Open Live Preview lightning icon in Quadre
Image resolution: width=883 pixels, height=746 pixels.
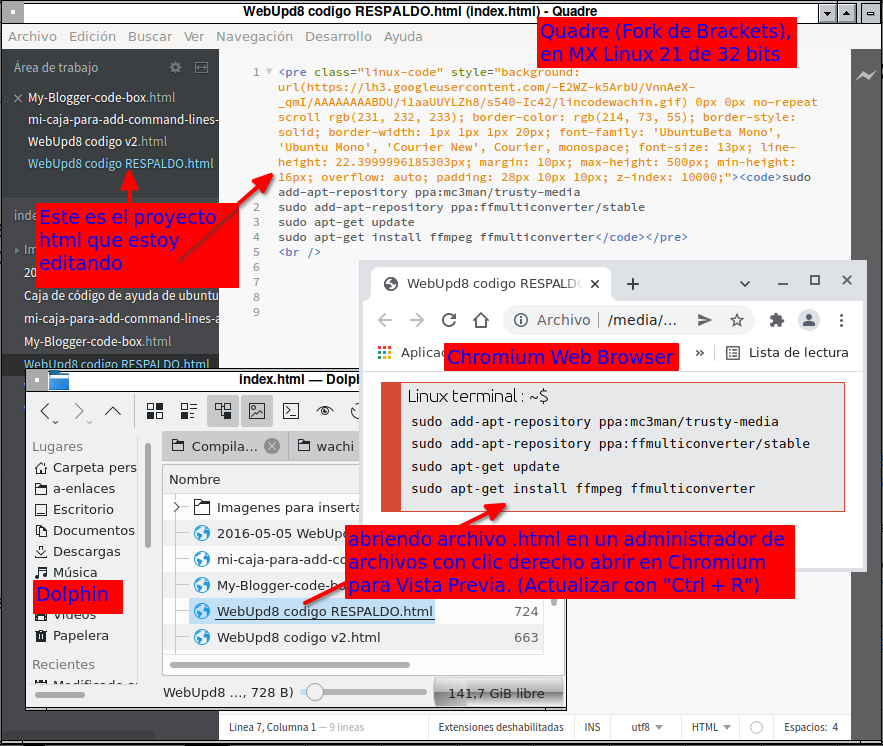[x=866, y=75]
